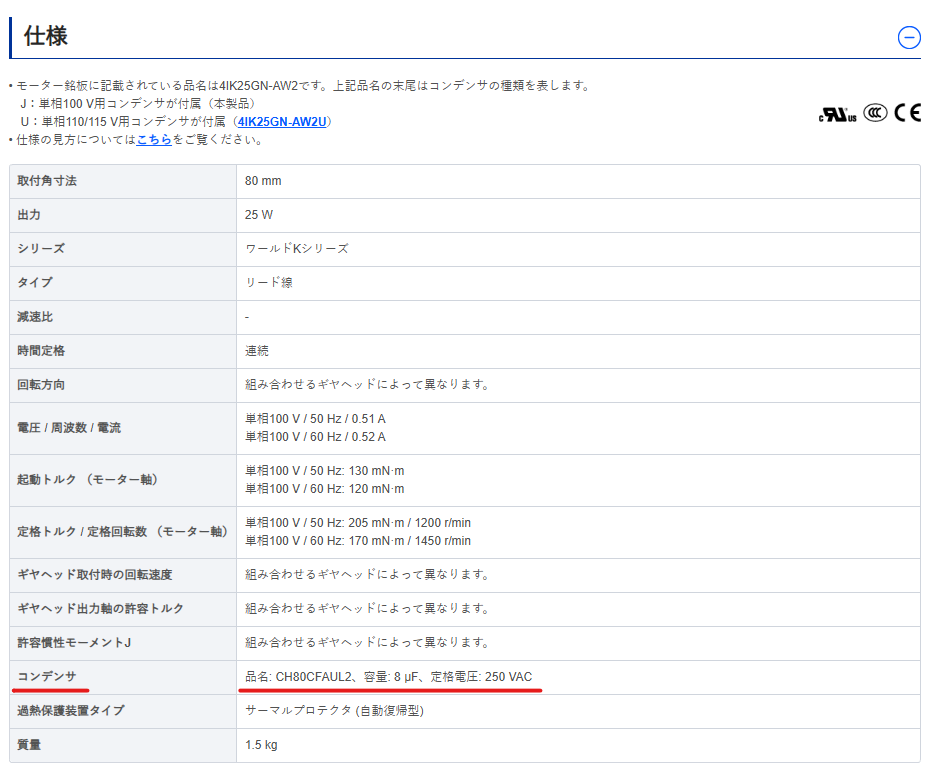Select the 過熱保護装置タイプ label
This screenshot has height=770, width=936.
pos(71,711)
